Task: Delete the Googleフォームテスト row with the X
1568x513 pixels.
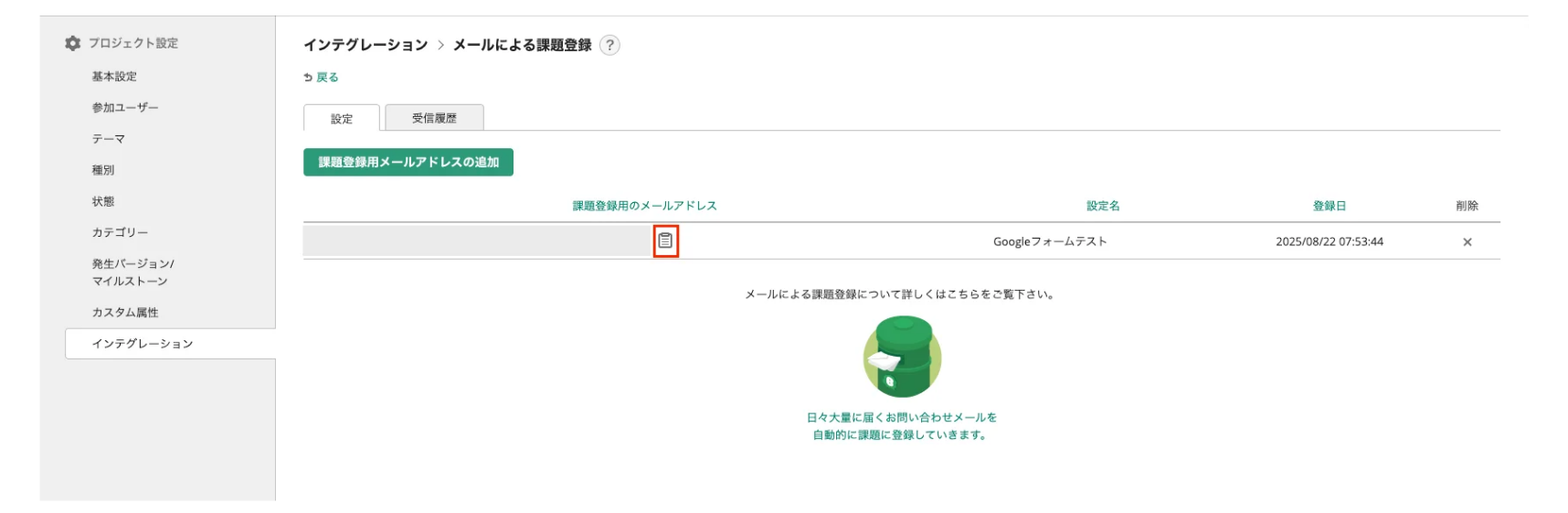Action: coord(1467,242)
